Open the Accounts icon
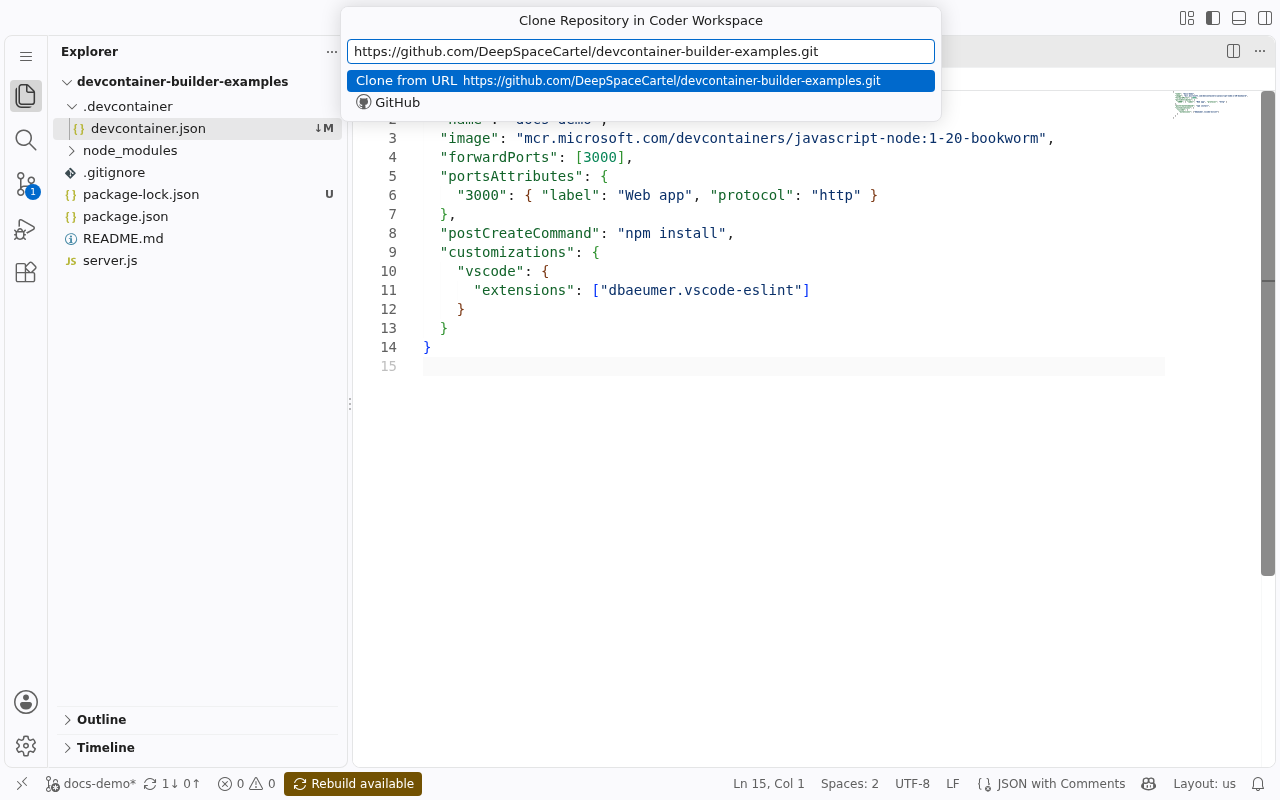The height and width of the screenshot is (800, 1280). [x=26, y=702]
